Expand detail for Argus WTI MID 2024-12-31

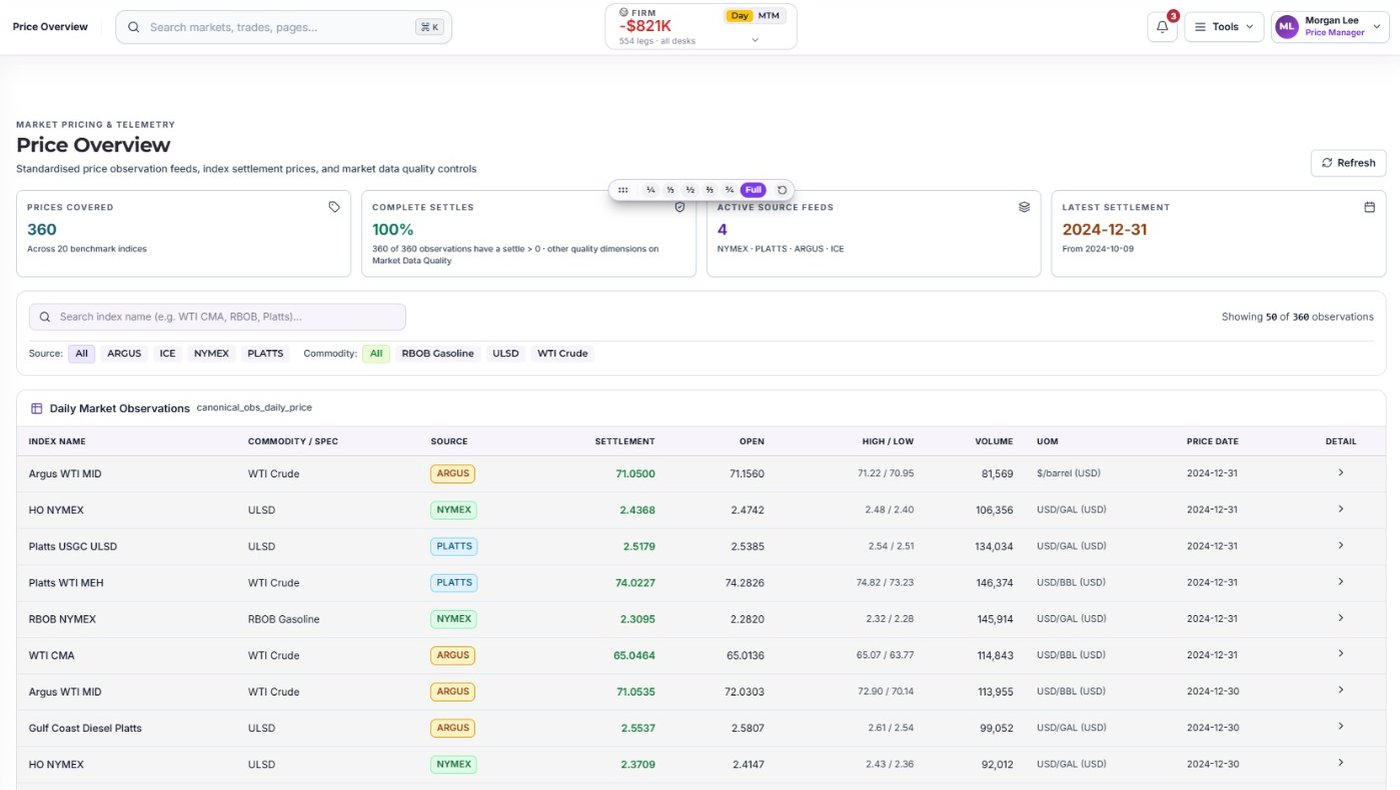[x=1341, y=473]
